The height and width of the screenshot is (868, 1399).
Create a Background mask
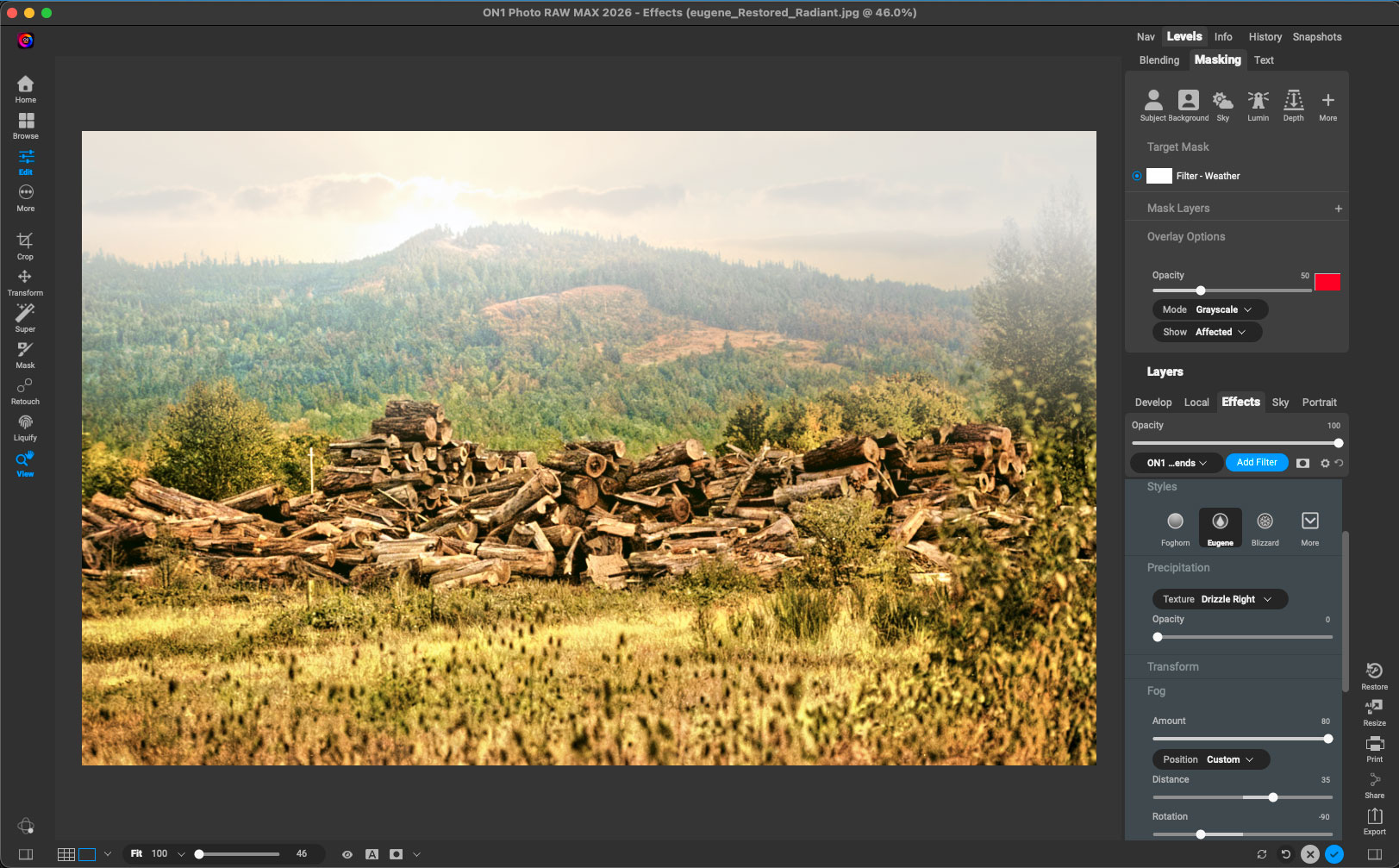coord(1189,105)
